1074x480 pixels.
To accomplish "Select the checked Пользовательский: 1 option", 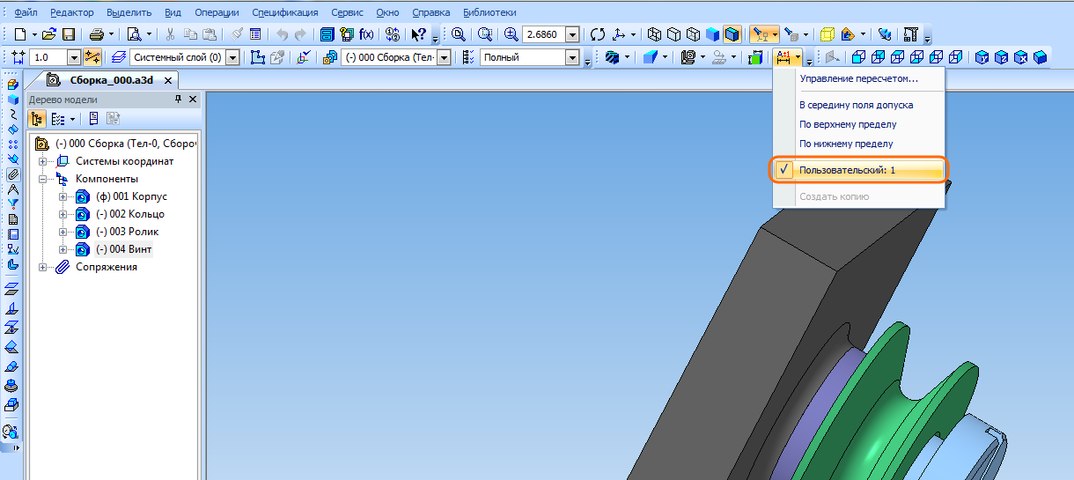I will [x=847, y=171].
